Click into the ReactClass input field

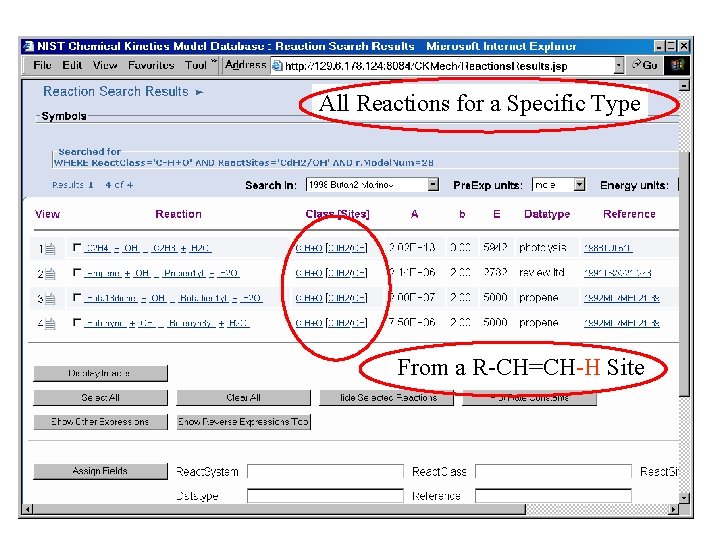[x=553, y=471]
